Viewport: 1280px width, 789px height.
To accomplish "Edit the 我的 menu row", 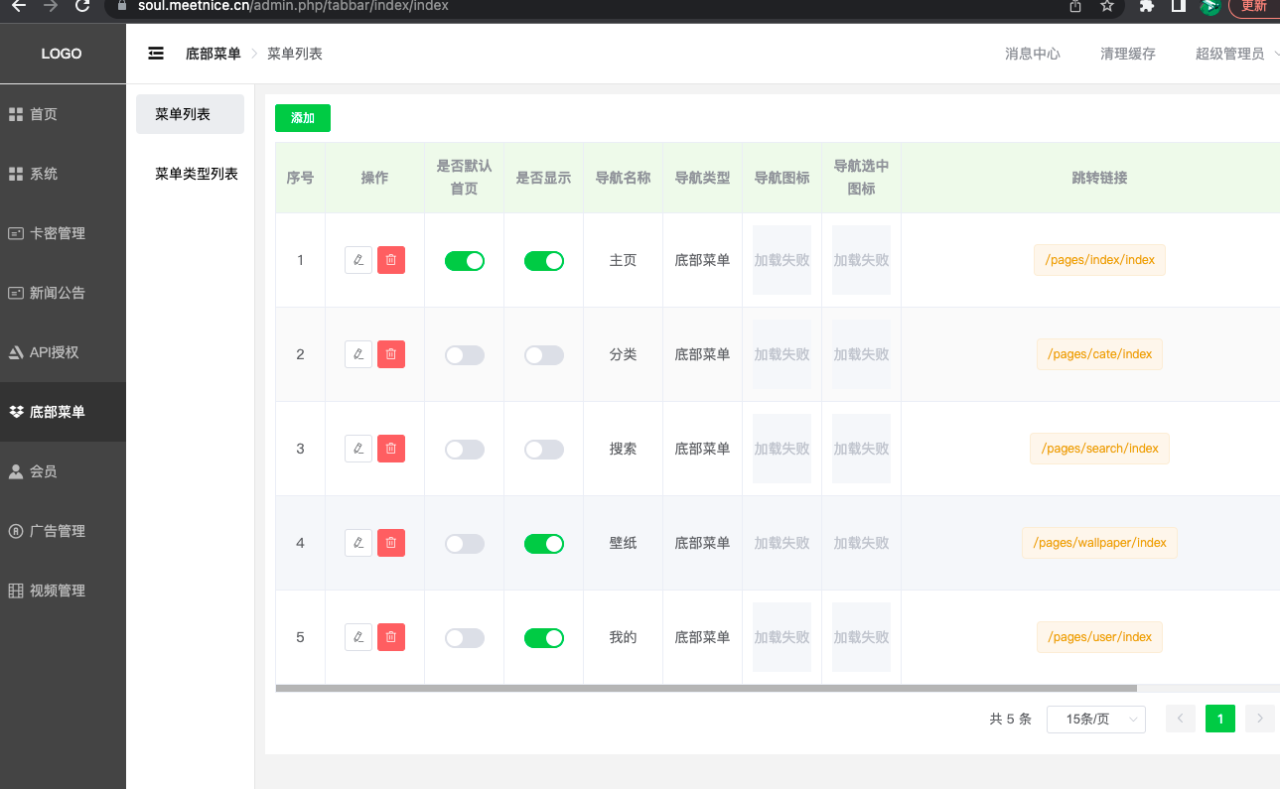I will coord(358,637).
